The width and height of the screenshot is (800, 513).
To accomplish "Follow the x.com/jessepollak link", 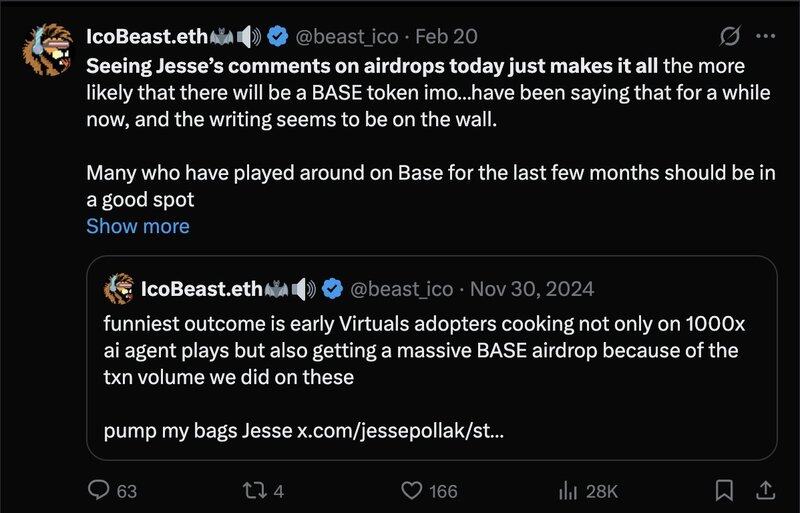I will 401,430.
